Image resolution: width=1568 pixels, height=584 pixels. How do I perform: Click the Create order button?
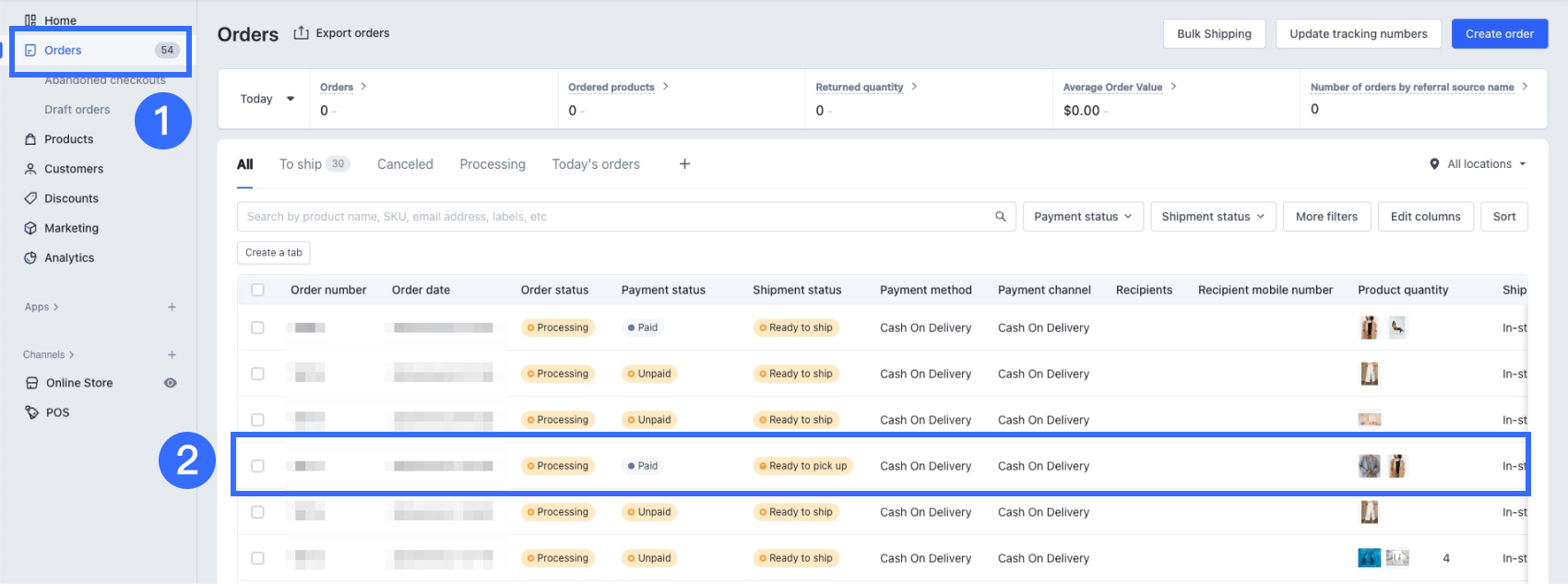point(1499,34)
